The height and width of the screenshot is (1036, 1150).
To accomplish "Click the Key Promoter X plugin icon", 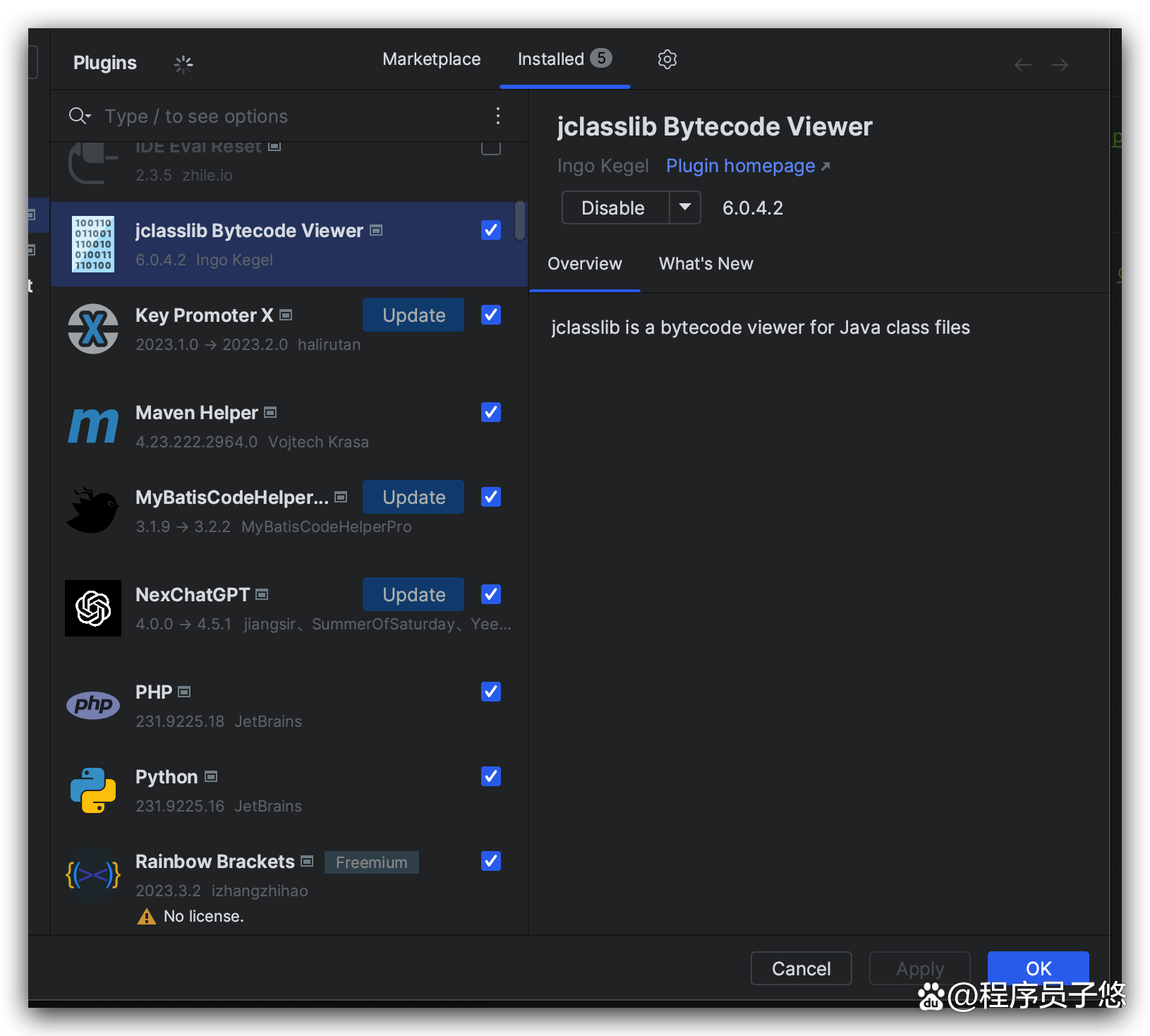I will (x=93, y=329).
